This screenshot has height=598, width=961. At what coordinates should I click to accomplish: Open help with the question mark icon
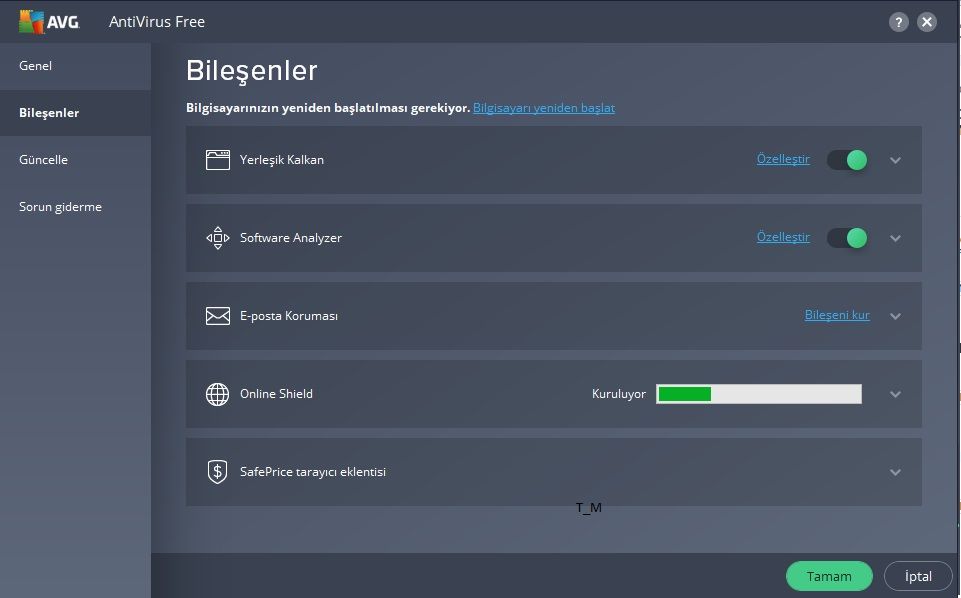coord(898,22)
